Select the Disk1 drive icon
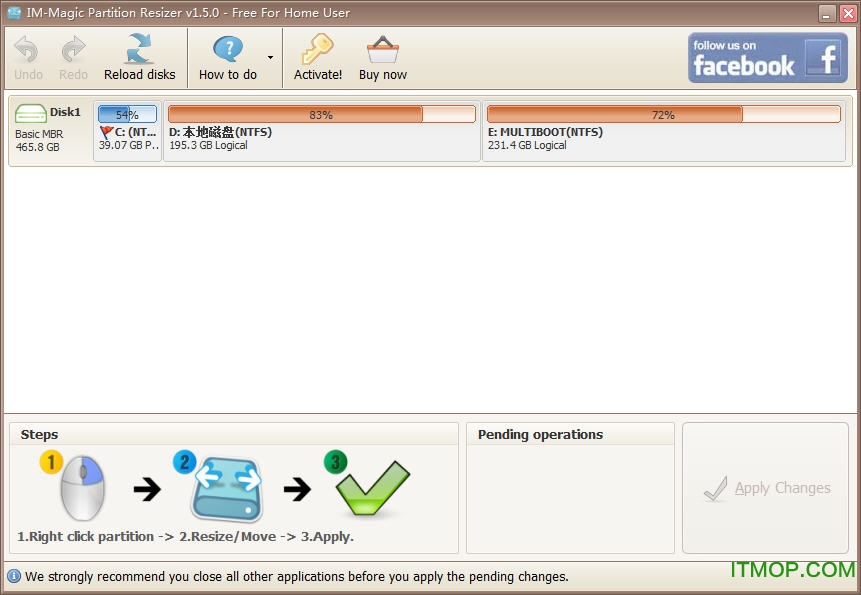This screenshot has width=861, height=595. [x=31, y=114]
